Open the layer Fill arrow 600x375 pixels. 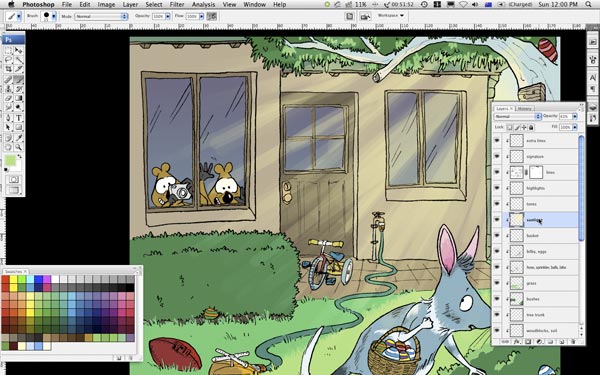(574, 127)
